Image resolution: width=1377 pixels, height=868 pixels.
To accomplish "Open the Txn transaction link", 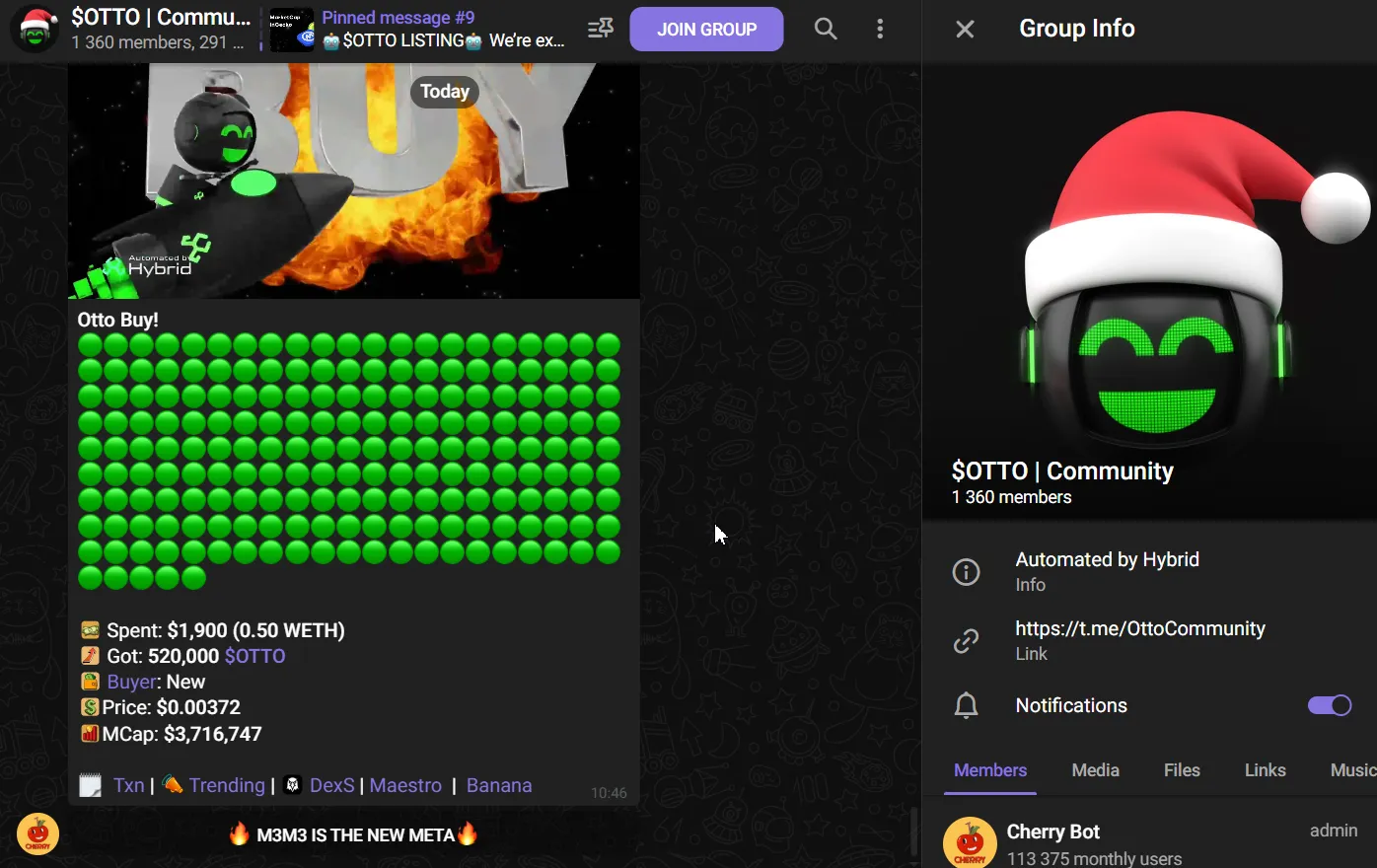I will coord(128,785).
